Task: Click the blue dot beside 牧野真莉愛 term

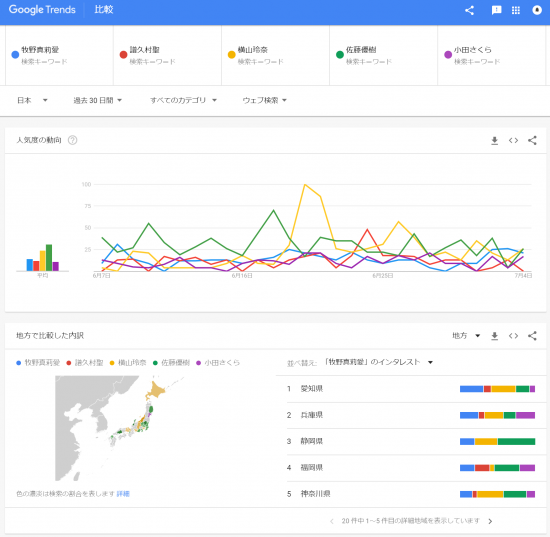Action: coord(15,55)
